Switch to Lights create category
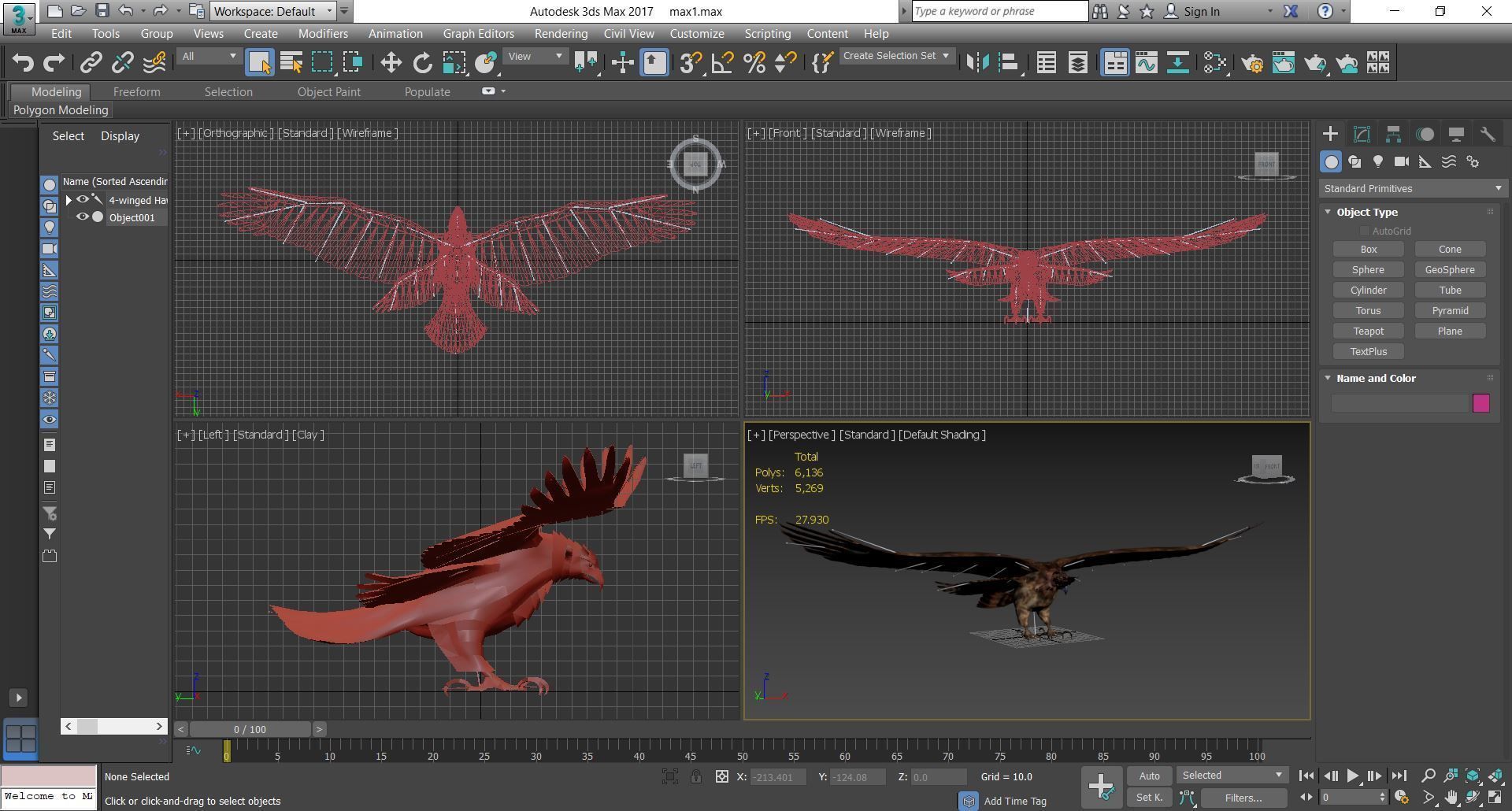1512x811 pixels. pyautogui.click(x=1378, y=161)
